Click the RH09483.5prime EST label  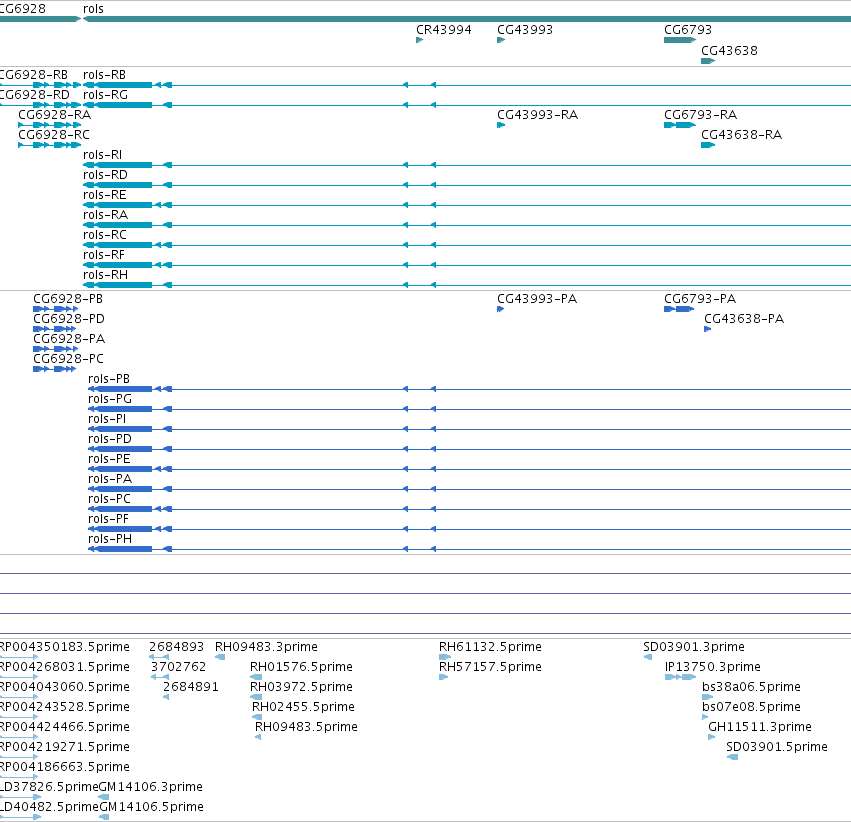coord(306,727)
